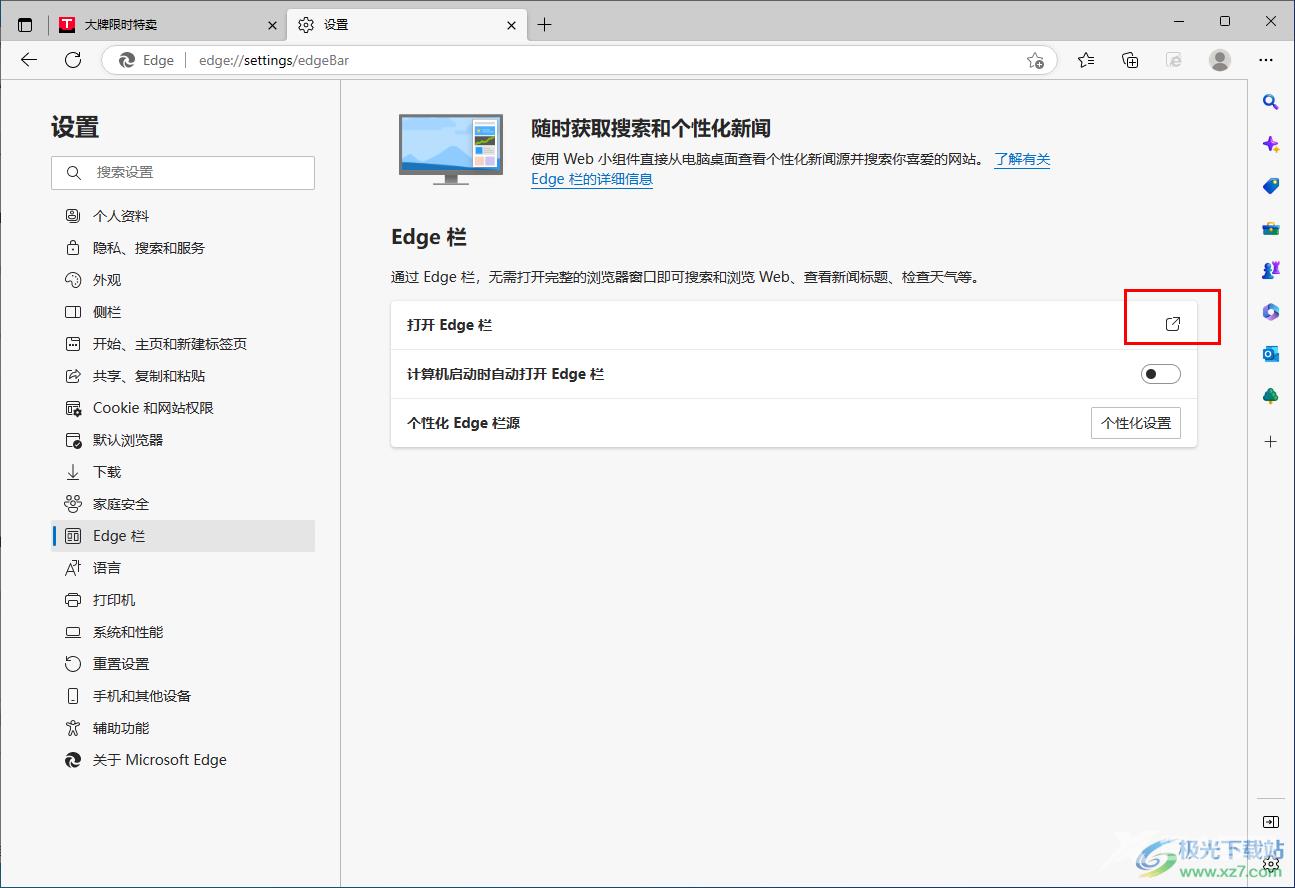Open 系统和性能 settings
1295x888 pixels.
(183, 632)
